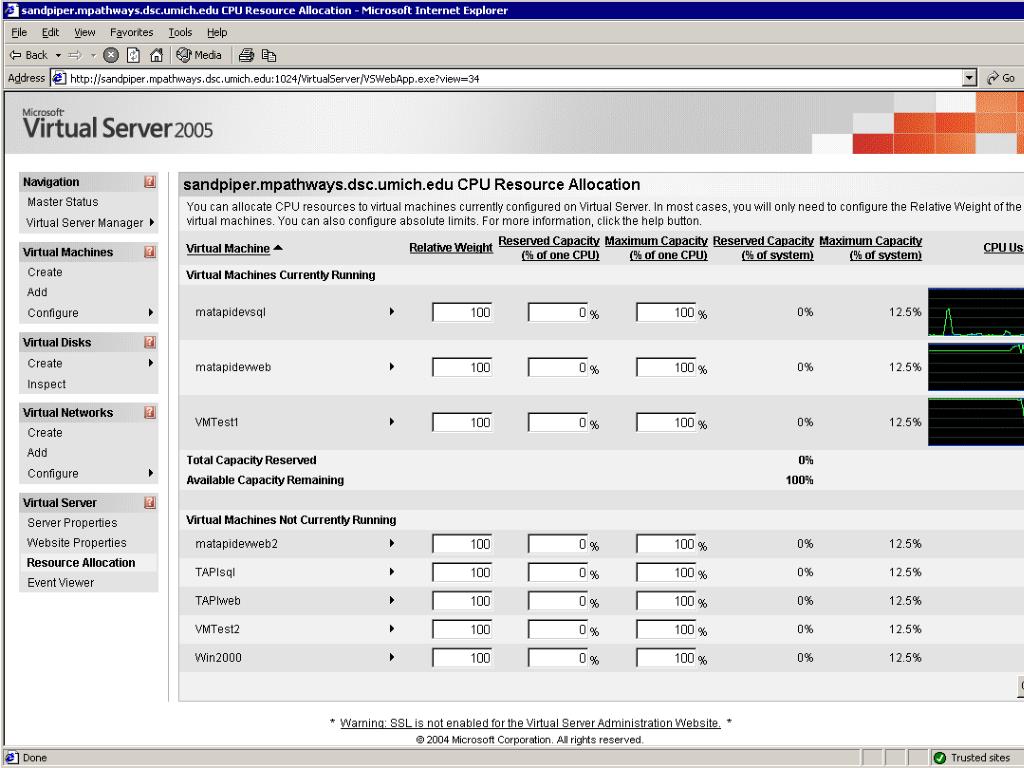
Task: Click the SSL warning link
Action: point(530,723)
